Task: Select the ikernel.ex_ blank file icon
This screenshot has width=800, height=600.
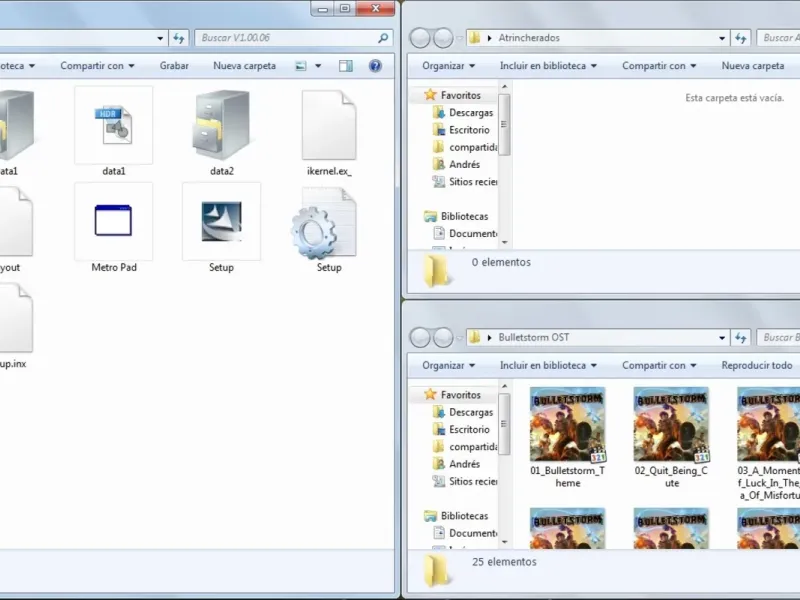Action: pyautogui.click(x=329, y=125)
